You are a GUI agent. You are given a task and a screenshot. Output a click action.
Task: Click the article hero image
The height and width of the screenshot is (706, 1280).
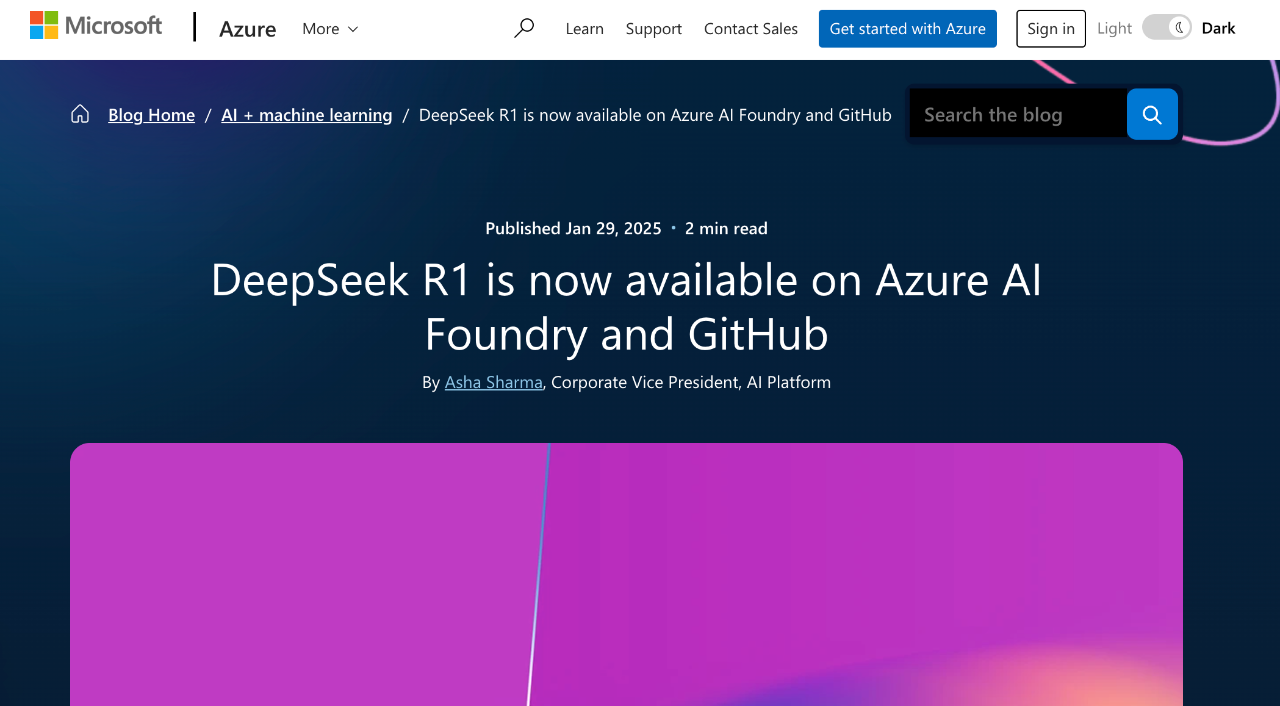[x=626, y=575]
